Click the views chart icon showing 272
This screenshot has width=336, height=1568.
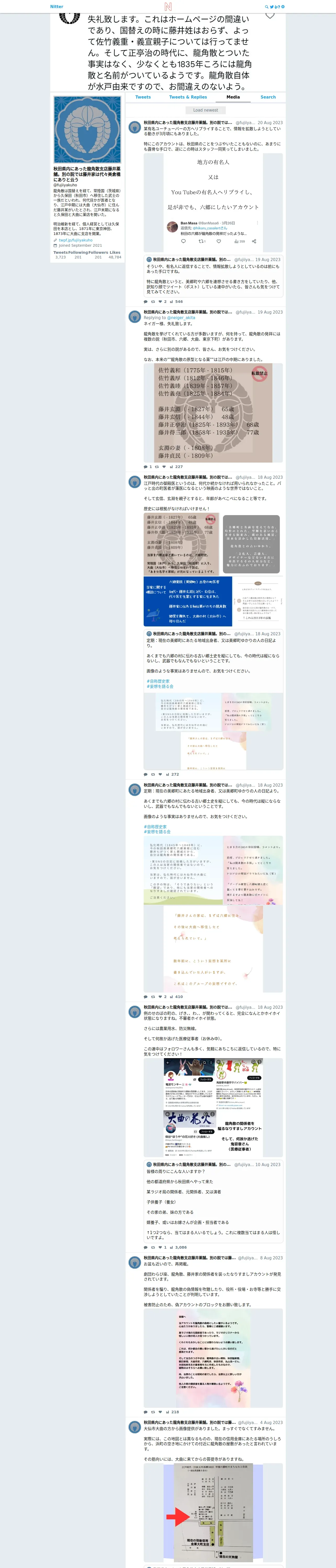pos(168,774)
